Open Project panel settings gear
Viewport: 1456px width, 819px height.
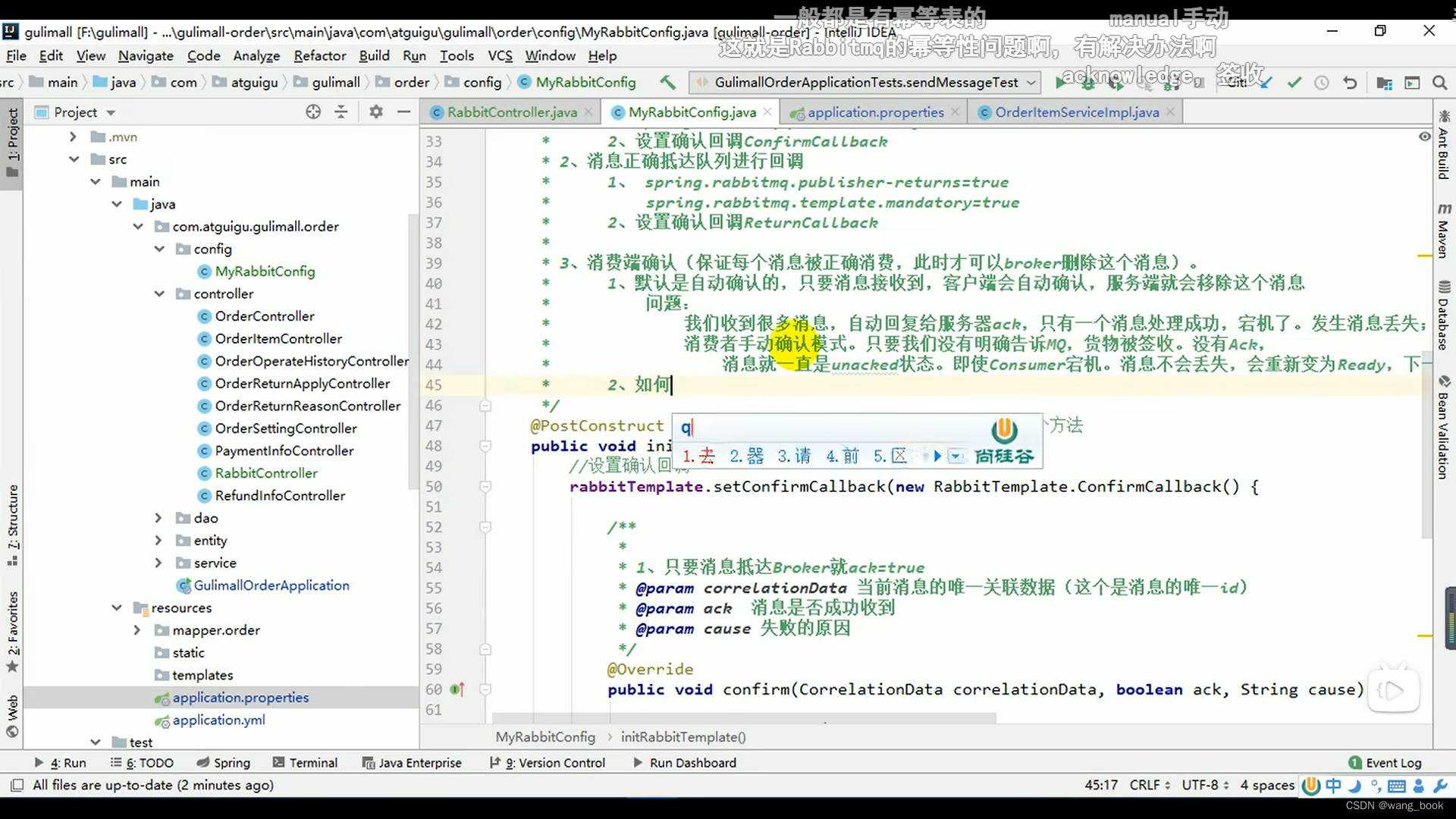point(376,112)
